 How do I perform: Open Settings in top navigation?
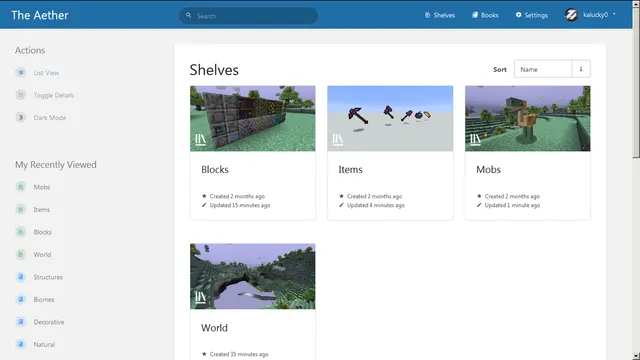tap(531, 15)
